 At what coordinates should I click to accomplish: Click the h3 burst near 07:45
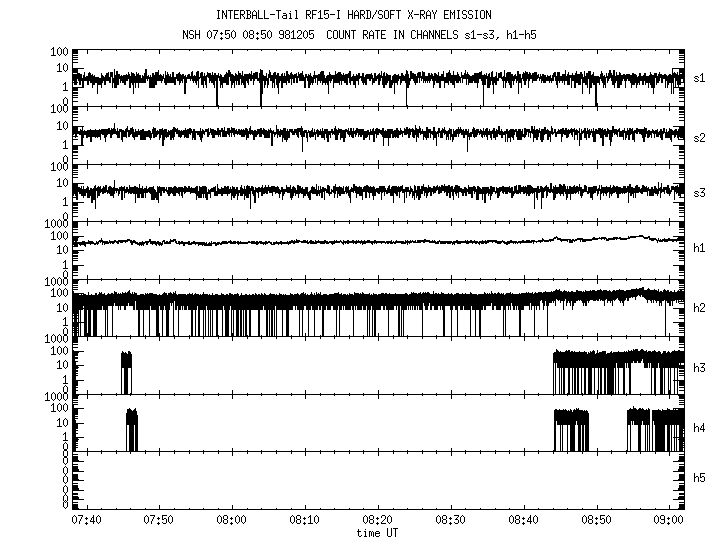coord(126,370)
